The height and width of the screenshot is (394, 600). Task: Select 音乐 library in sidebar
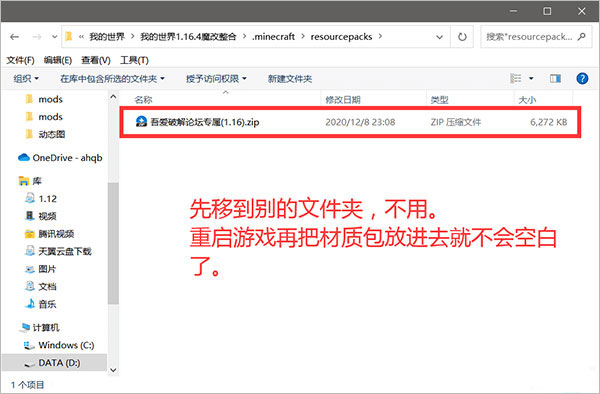pos(41,304)
